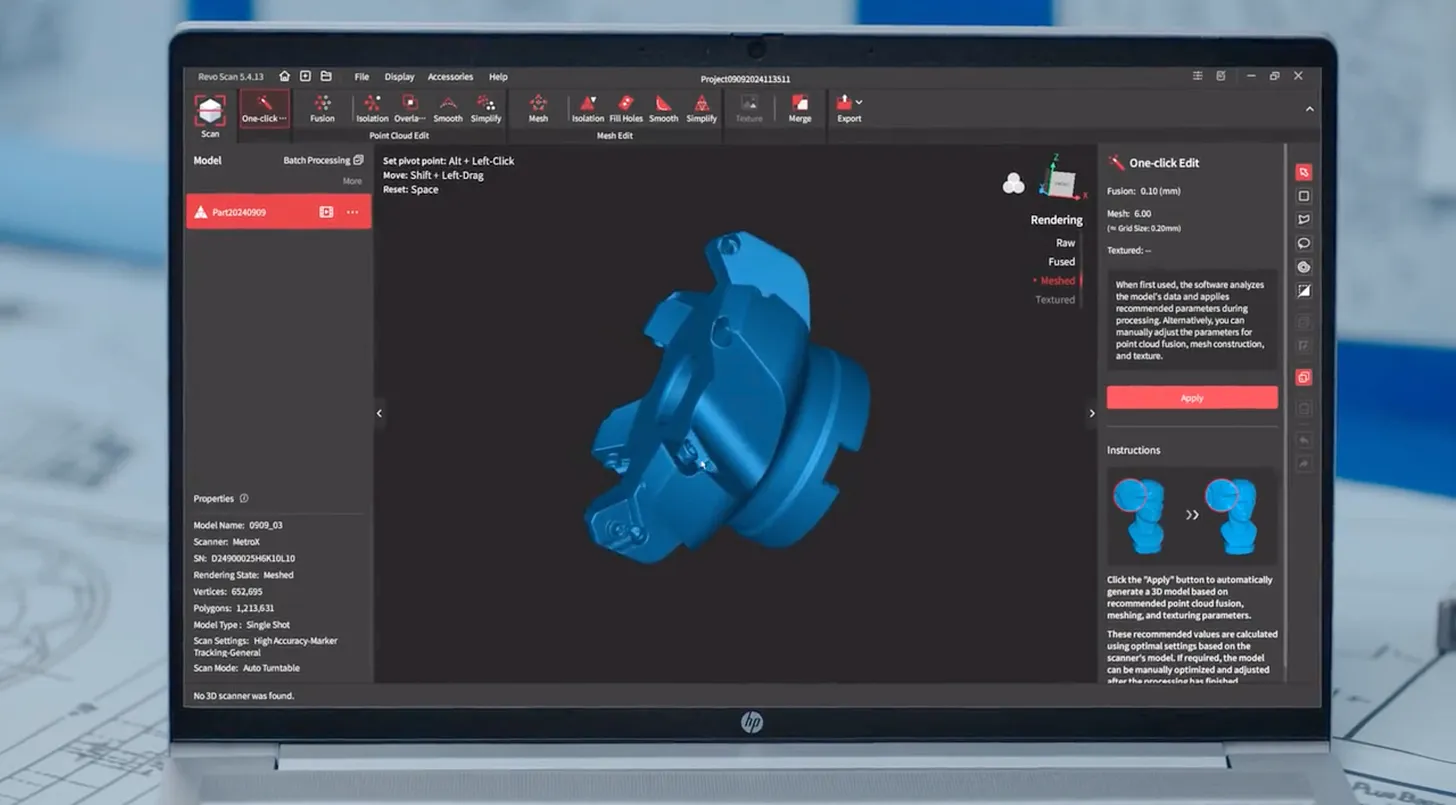The height and width of the screenshot is (805, 1456).
Task: Click the Fill Holes tool
Action: coord(626,108)
